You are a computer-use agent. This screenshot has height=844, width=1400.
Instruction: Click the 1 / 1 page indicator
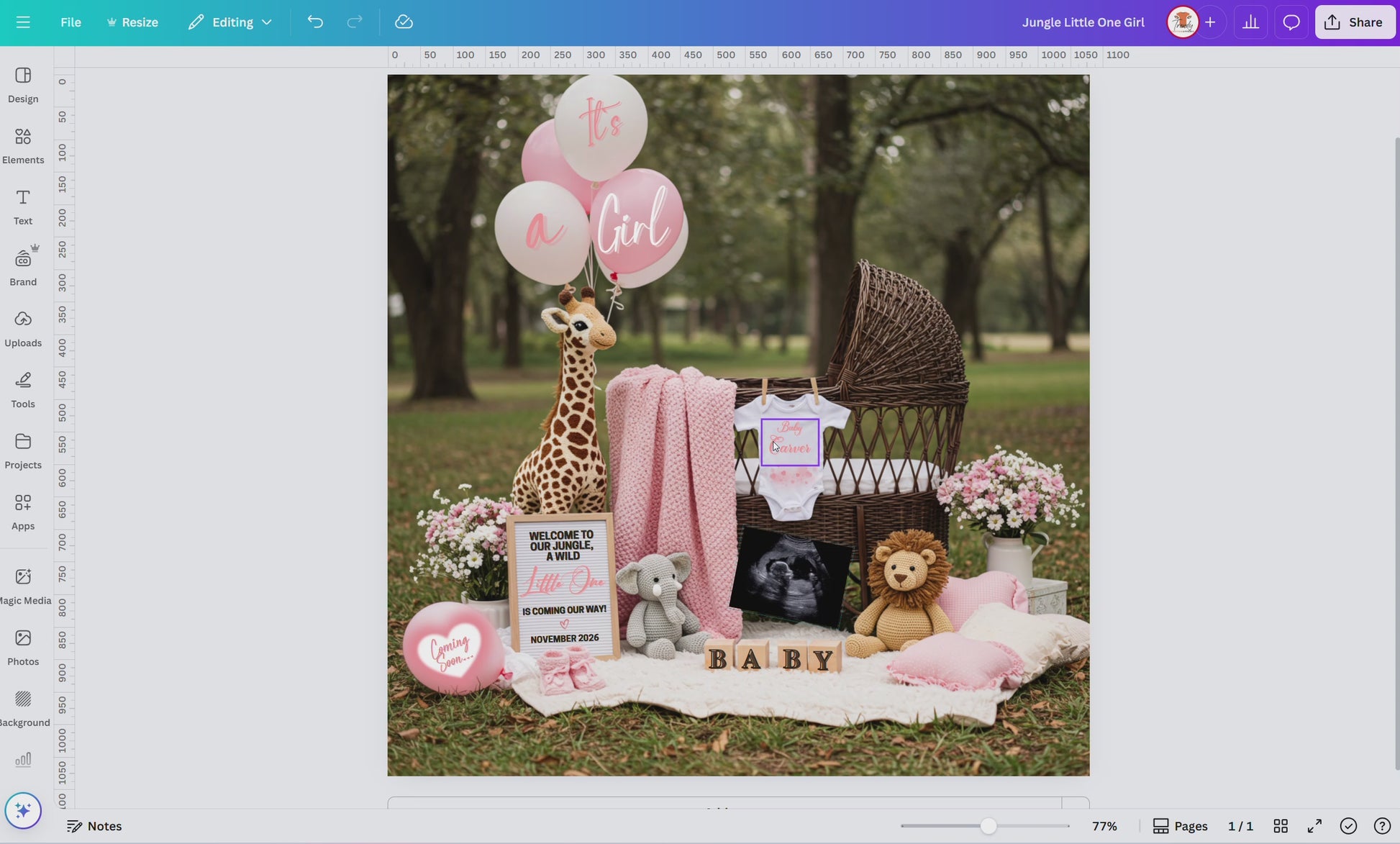click(1240, 826)
